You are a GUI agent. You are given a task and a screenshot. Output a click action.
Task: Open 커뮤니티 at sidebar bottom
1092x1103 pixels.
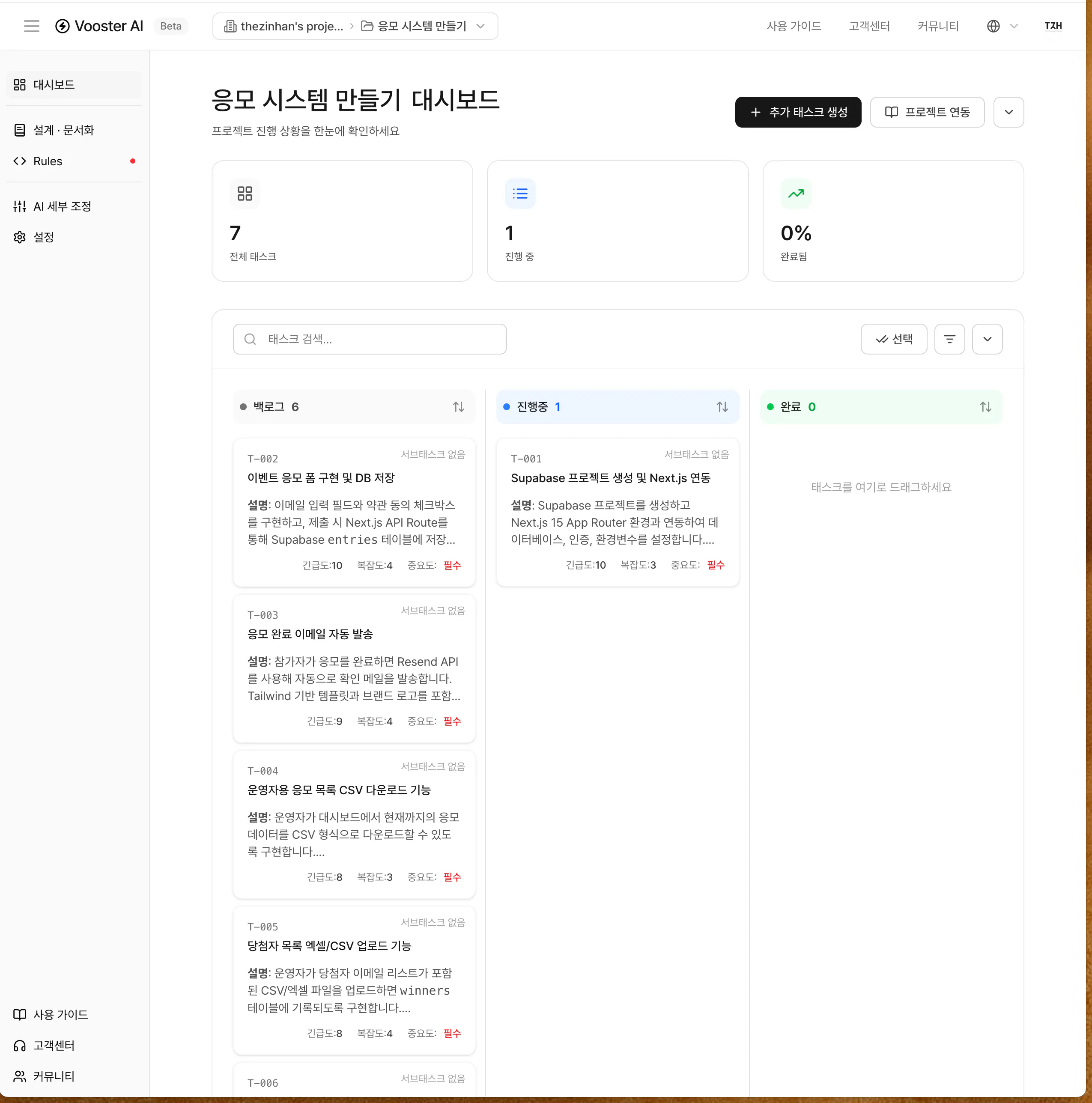pyautogui.click(x=74, y=1076)
